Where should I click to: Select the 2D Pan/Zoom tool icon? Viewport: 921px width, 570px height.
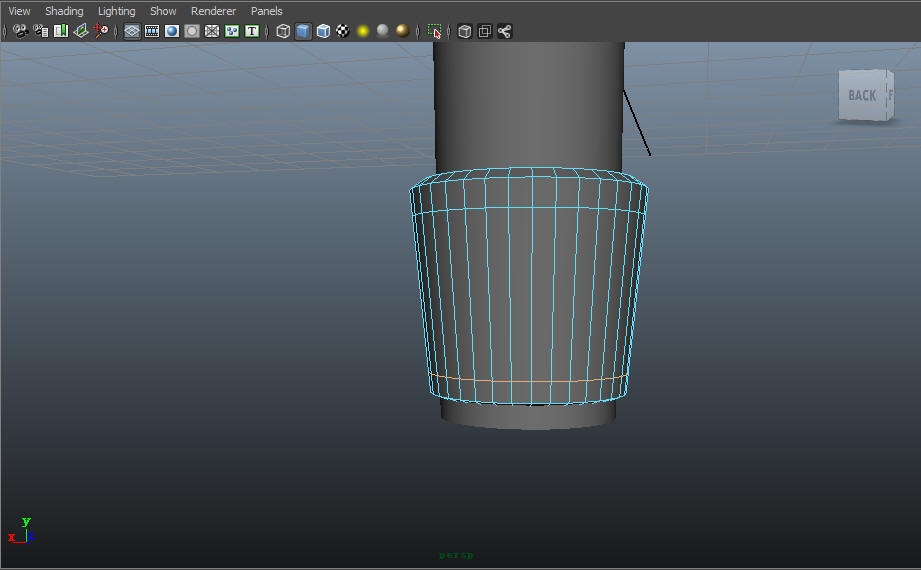pyautogui.click(x=100, y=31)
